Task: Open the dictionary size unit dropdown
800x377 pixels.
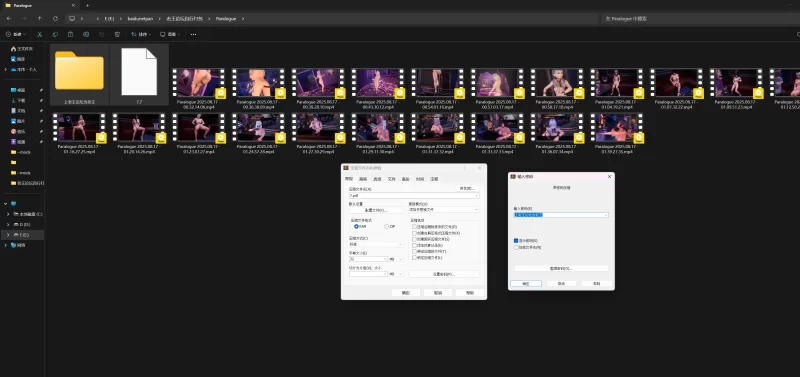Action: tap(400, 259)
